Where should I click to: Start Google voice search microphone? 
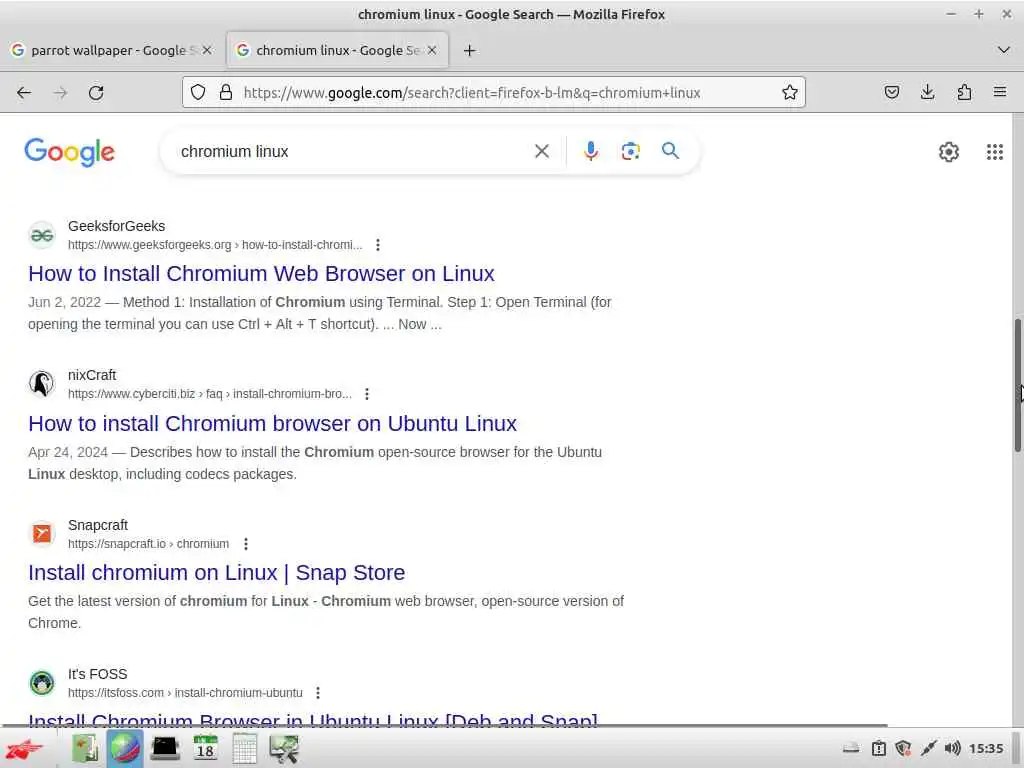point(590,152)
